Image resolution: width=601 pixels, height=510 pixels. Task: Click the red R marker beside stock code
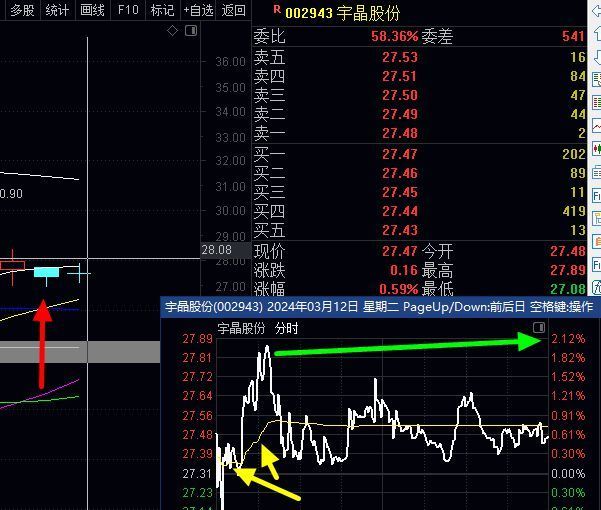[x=277, y=11]
